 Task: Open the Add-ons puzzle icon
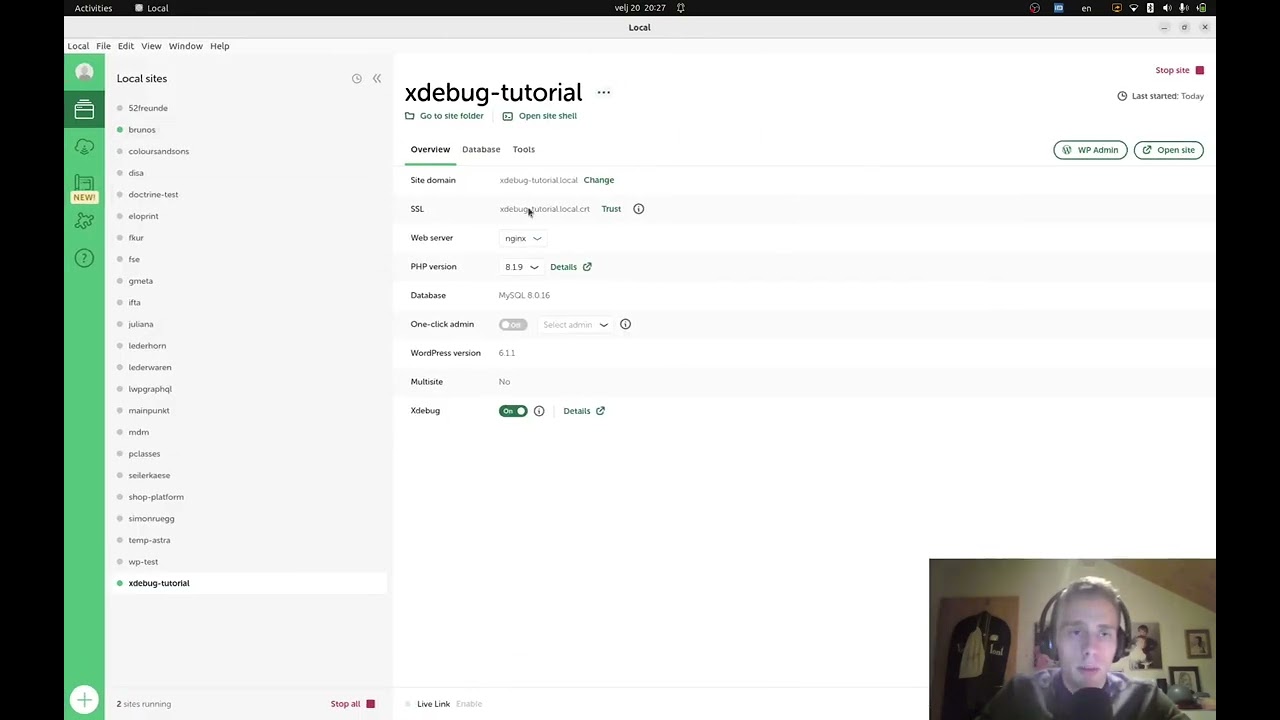pyautogui.click(x=84, y=221)
